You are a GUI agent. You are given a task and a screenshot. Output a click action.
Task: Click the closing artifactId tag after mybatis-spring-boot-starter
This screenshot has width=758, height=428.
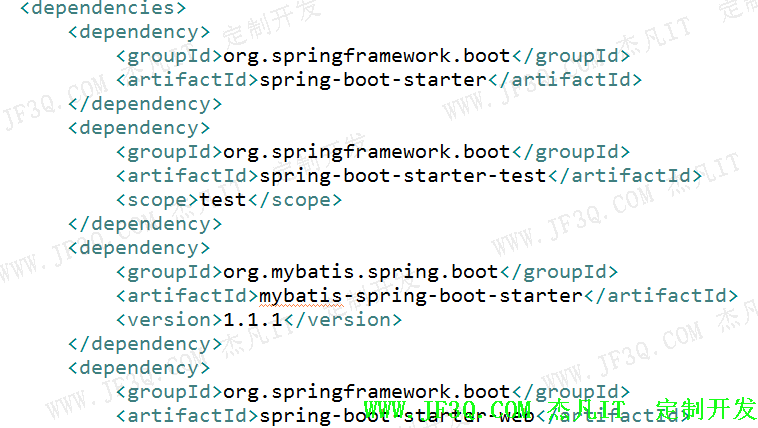click(x=661, y=296)
